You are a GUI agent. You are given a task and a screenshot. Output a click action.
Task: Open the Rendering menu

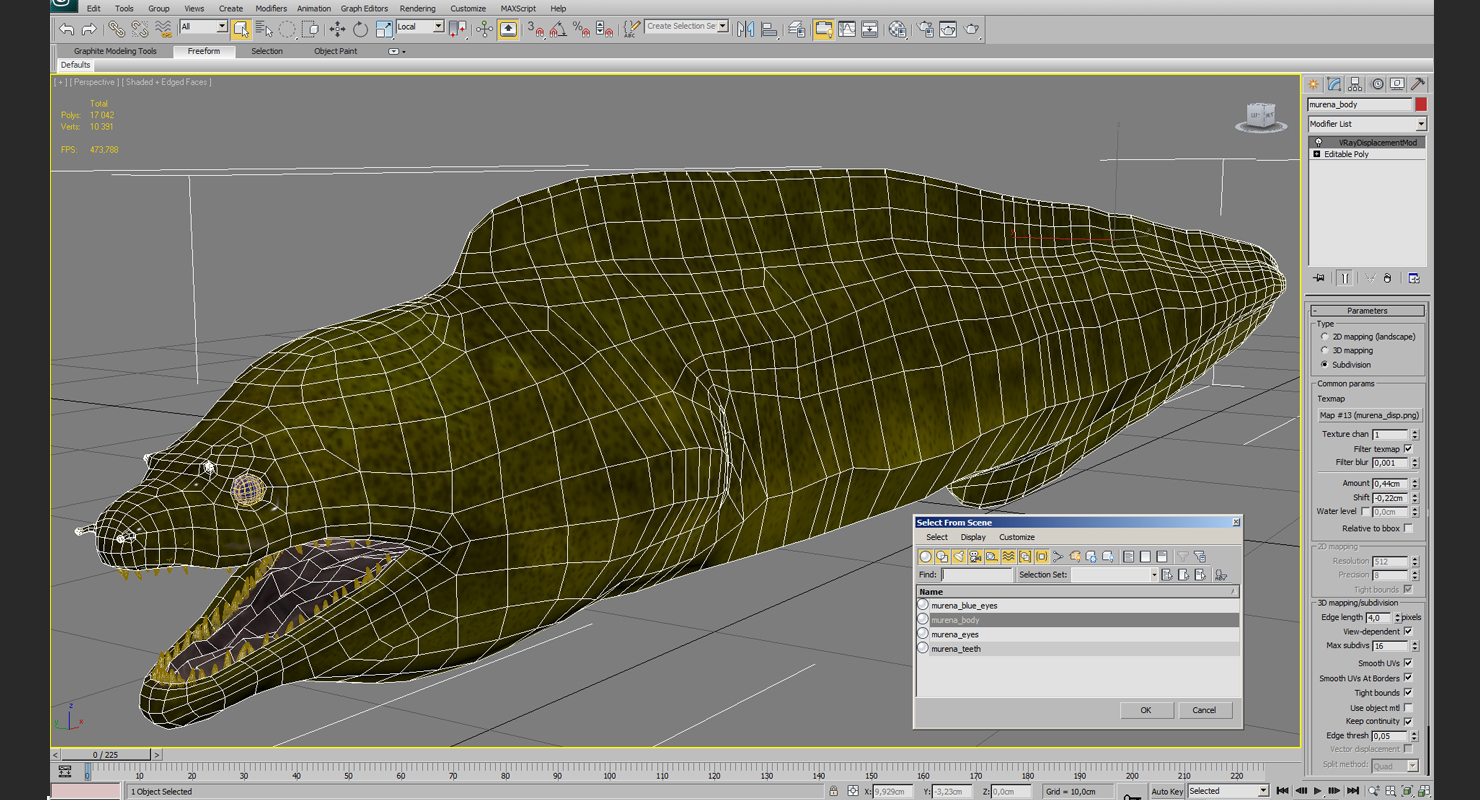417,8
